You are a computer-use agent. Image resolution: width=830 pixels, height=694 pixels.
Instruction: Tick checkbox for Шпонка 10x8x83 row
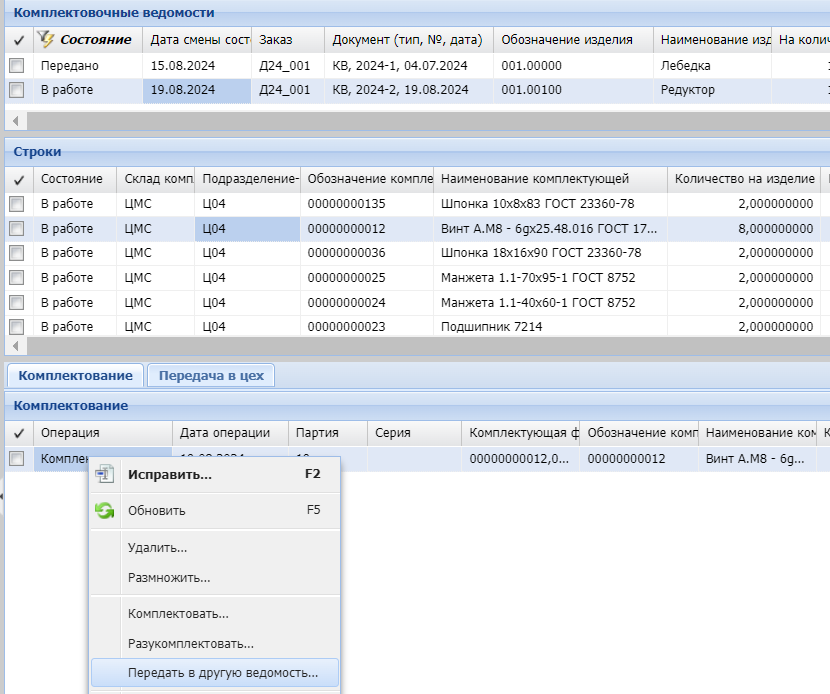tap(17, 204)
